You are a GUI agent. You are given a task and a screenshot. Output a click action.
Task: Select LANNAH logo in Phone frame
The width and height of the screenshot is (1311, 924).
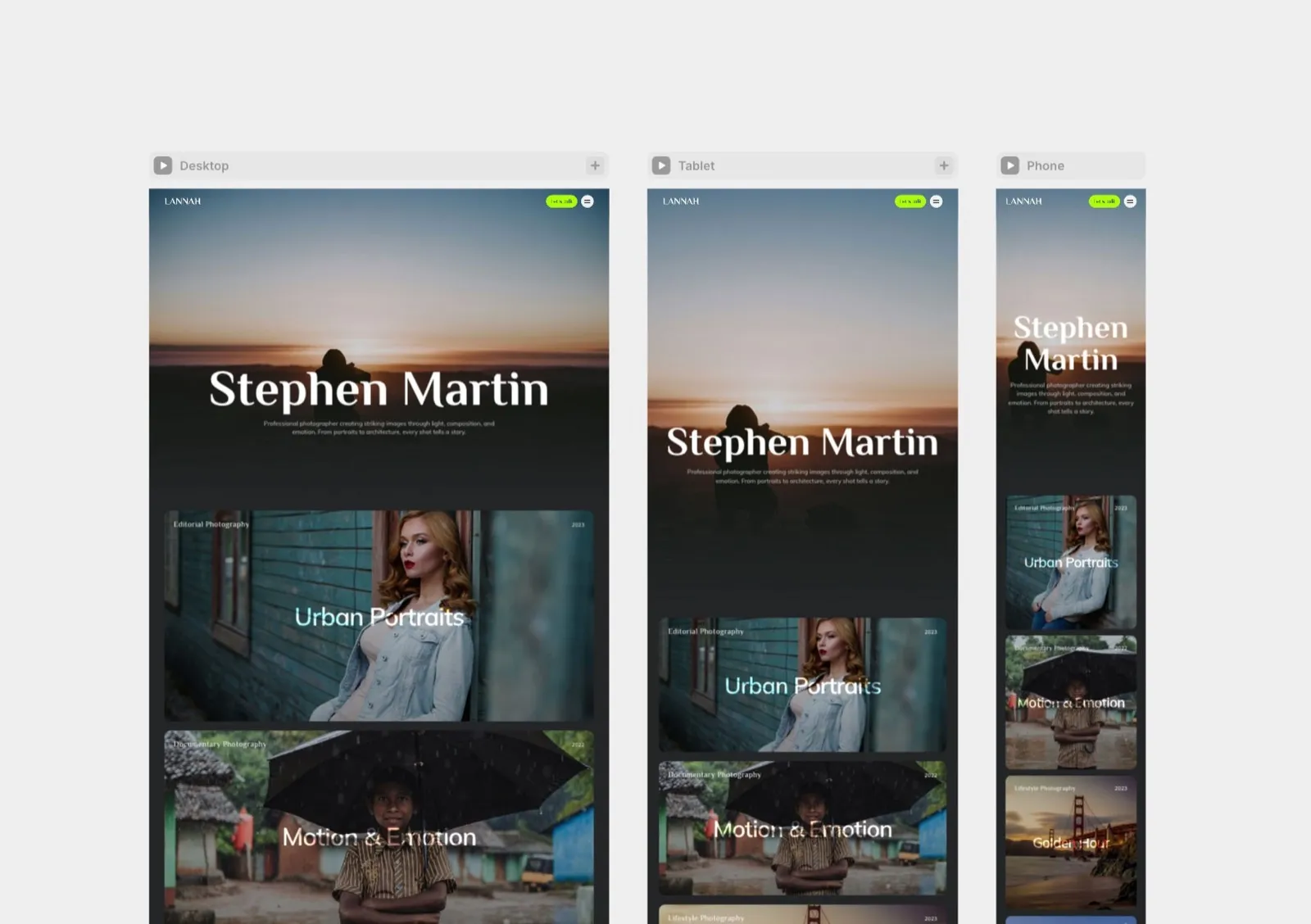click(1024, 202)
